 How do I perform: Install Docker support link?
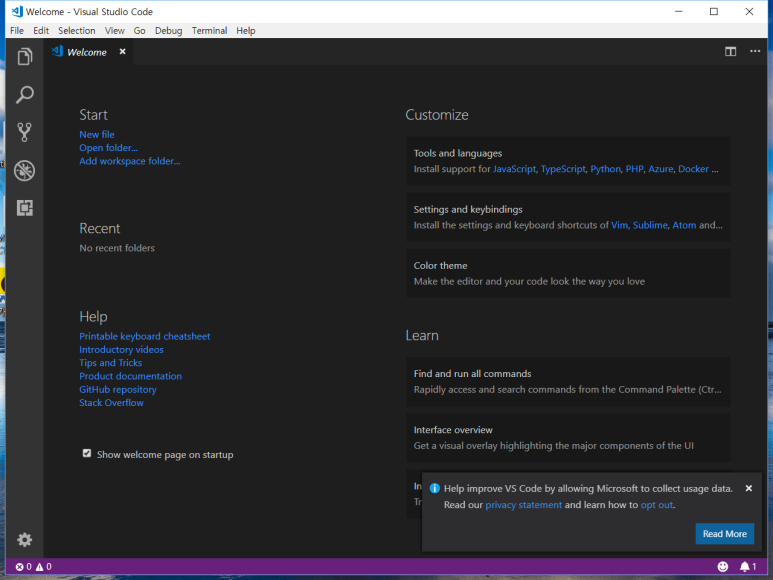[x=693, y=169]
